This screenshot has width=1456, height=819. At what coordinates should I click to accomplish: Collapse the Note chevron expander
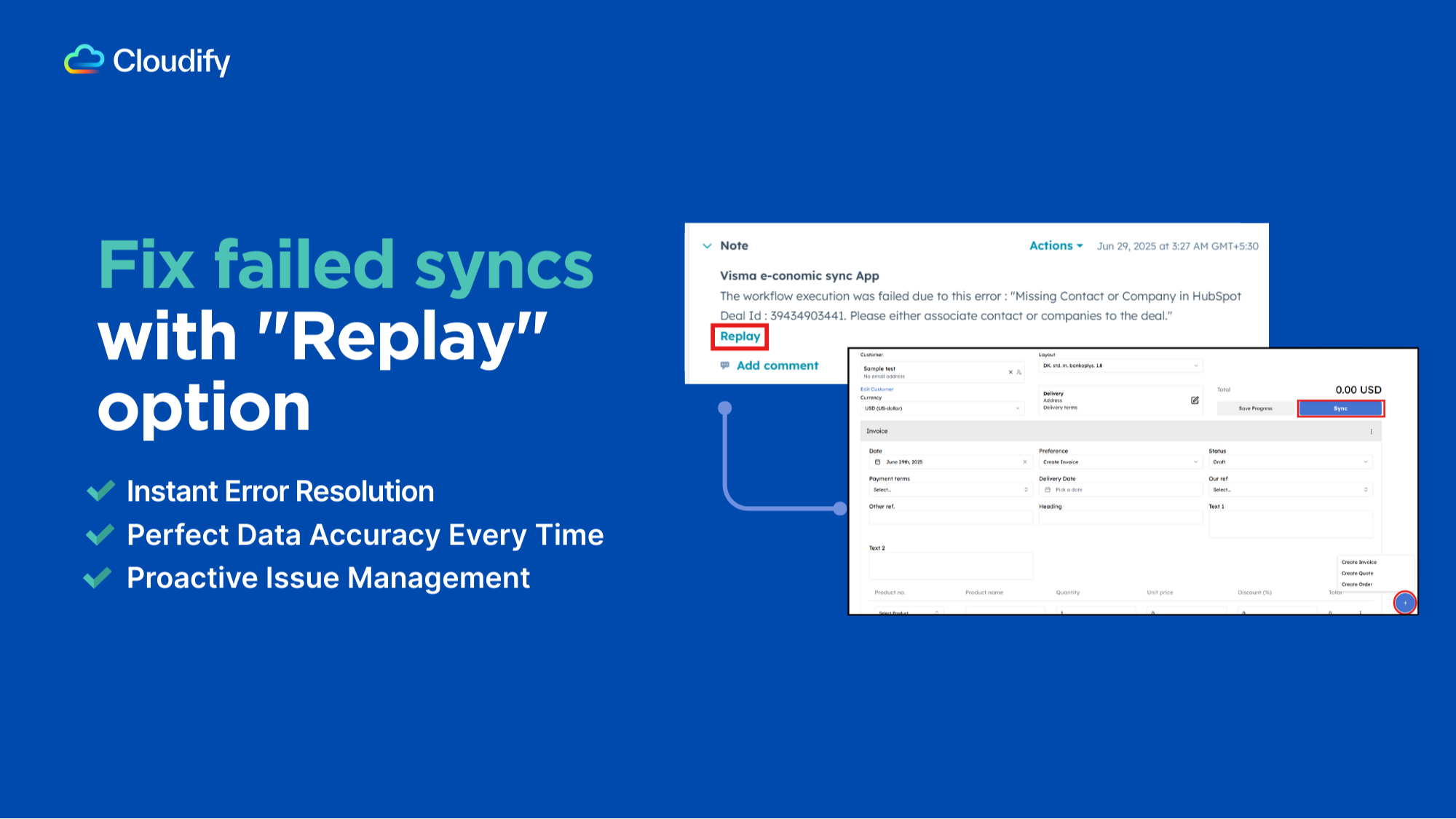click(x=707, y=246)
